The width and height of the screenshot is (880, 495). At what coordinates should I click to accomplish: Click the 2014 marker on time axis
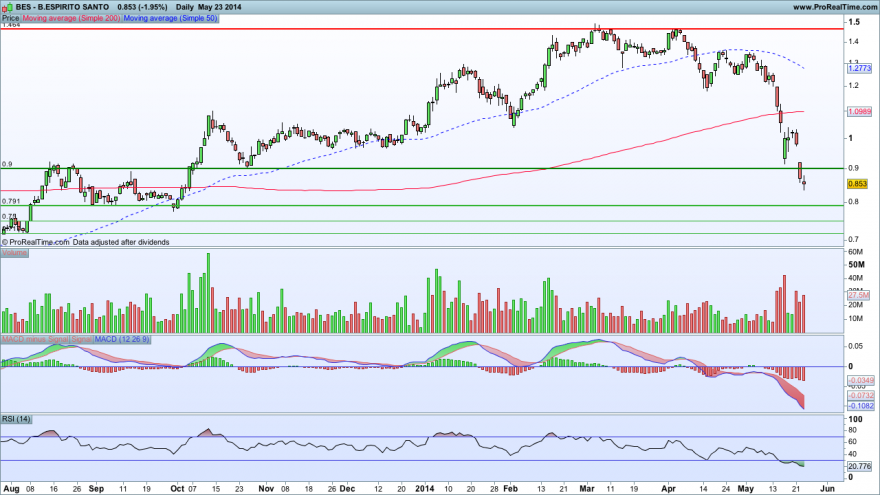pyautogui.click(x=425, y=488)
